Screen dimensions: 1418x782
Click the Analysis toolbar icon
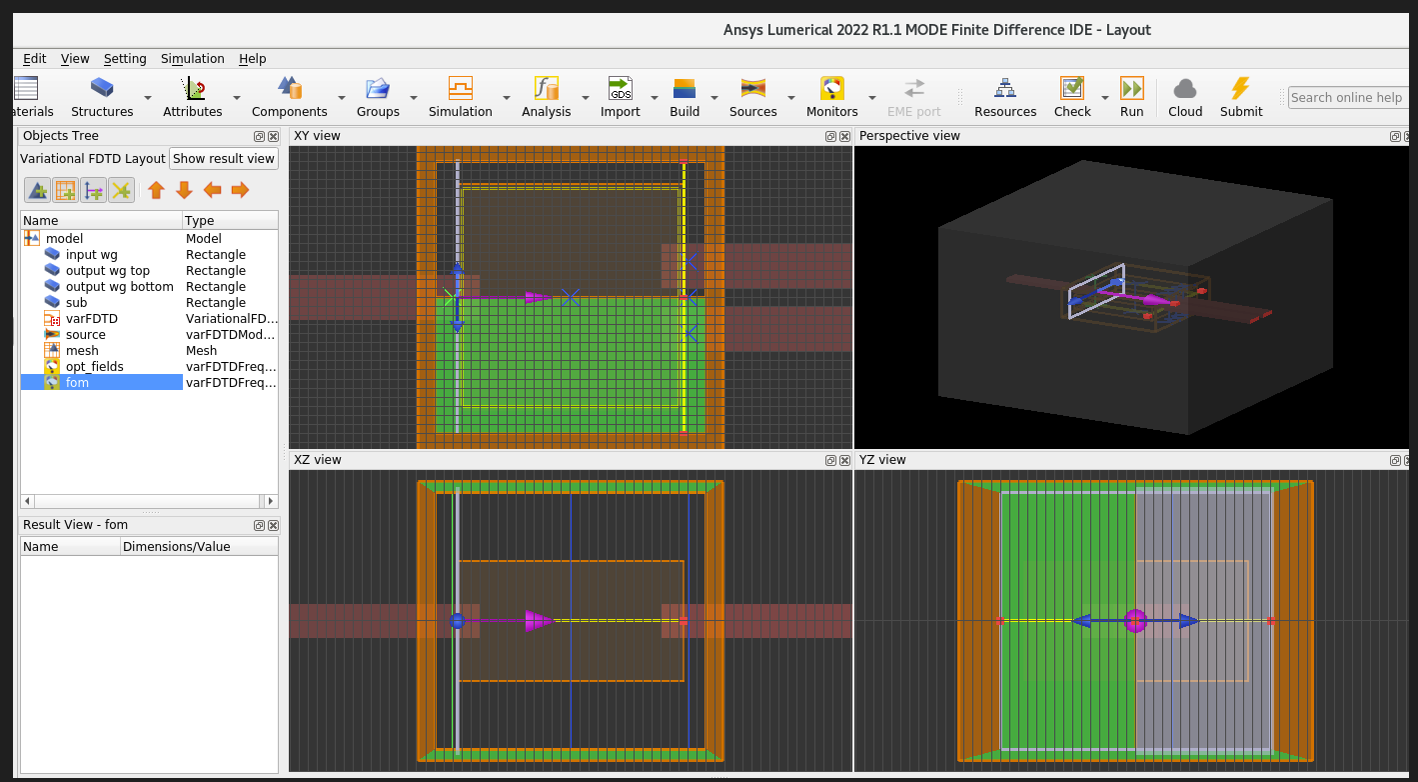546,88
